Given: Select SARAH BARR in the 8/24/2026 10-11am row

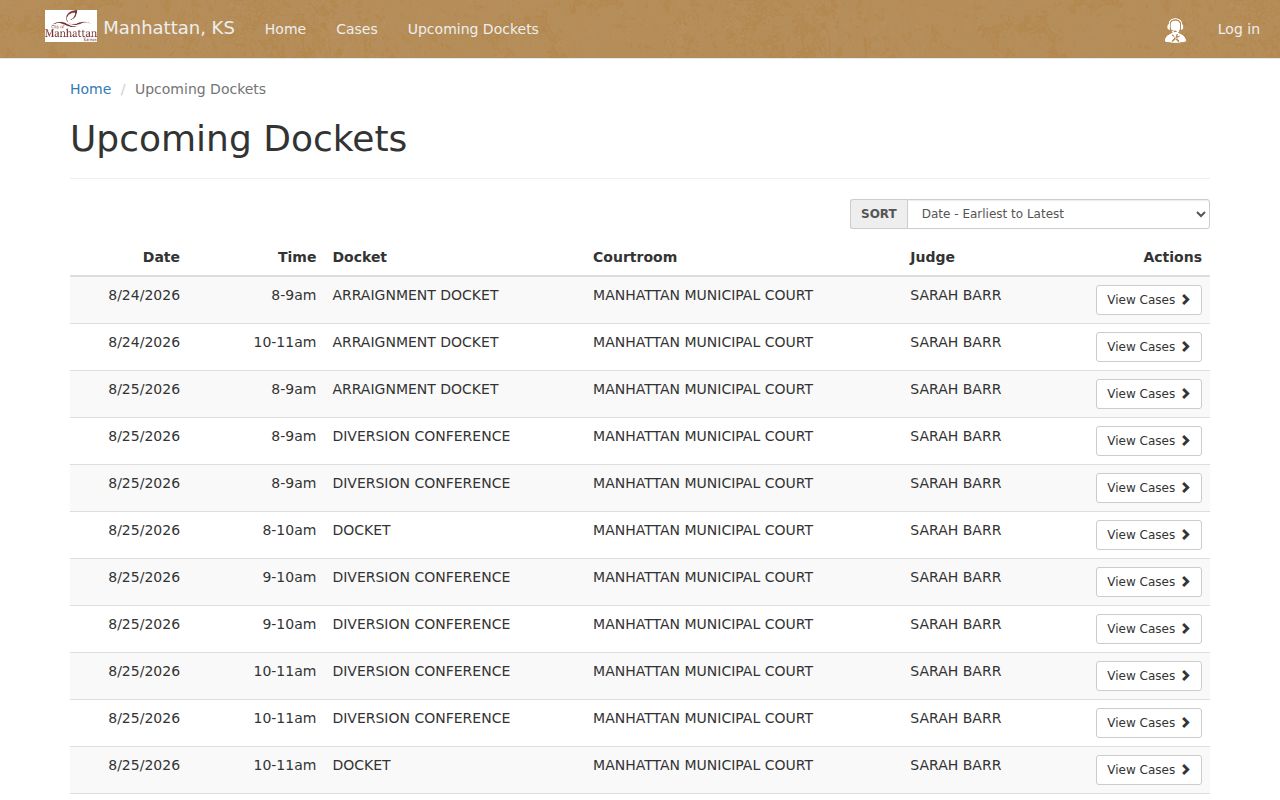Looking at the screenshot, I should 955,342.
